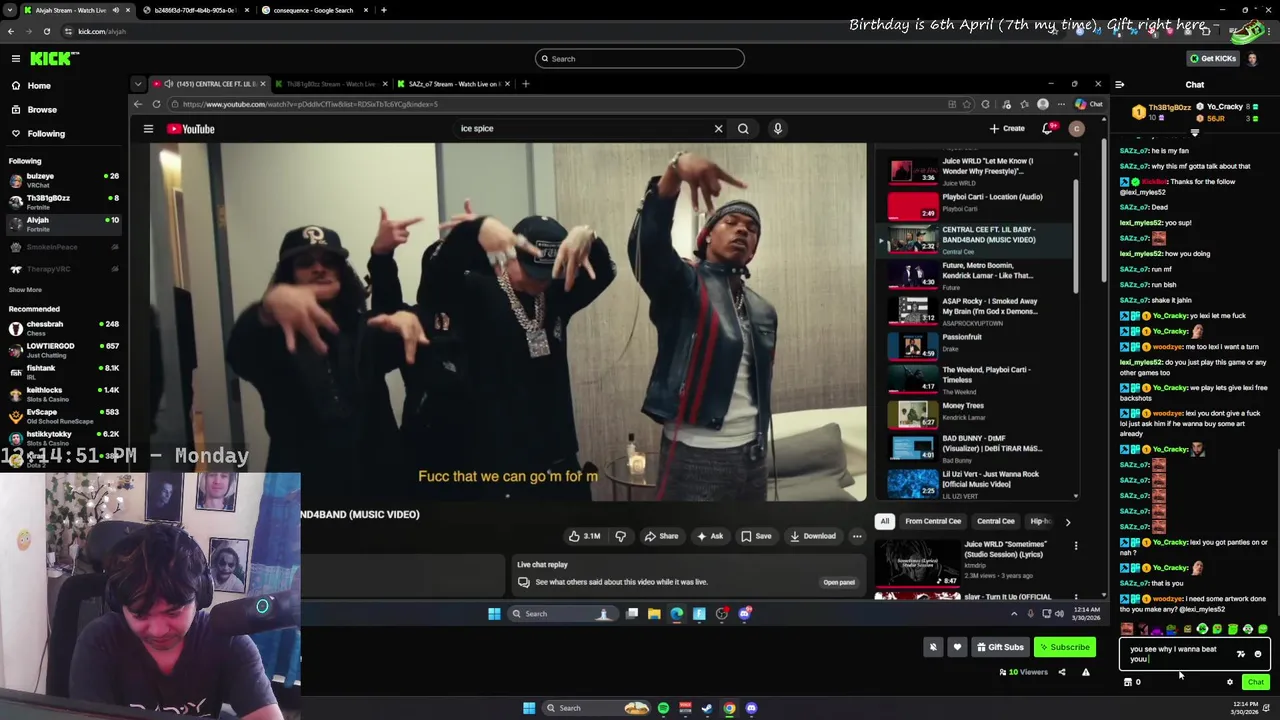The width and height of the screenshot is (1280, 720).
Task: Like the video with 3.1M thumbs up
Action: pos(585,537)
